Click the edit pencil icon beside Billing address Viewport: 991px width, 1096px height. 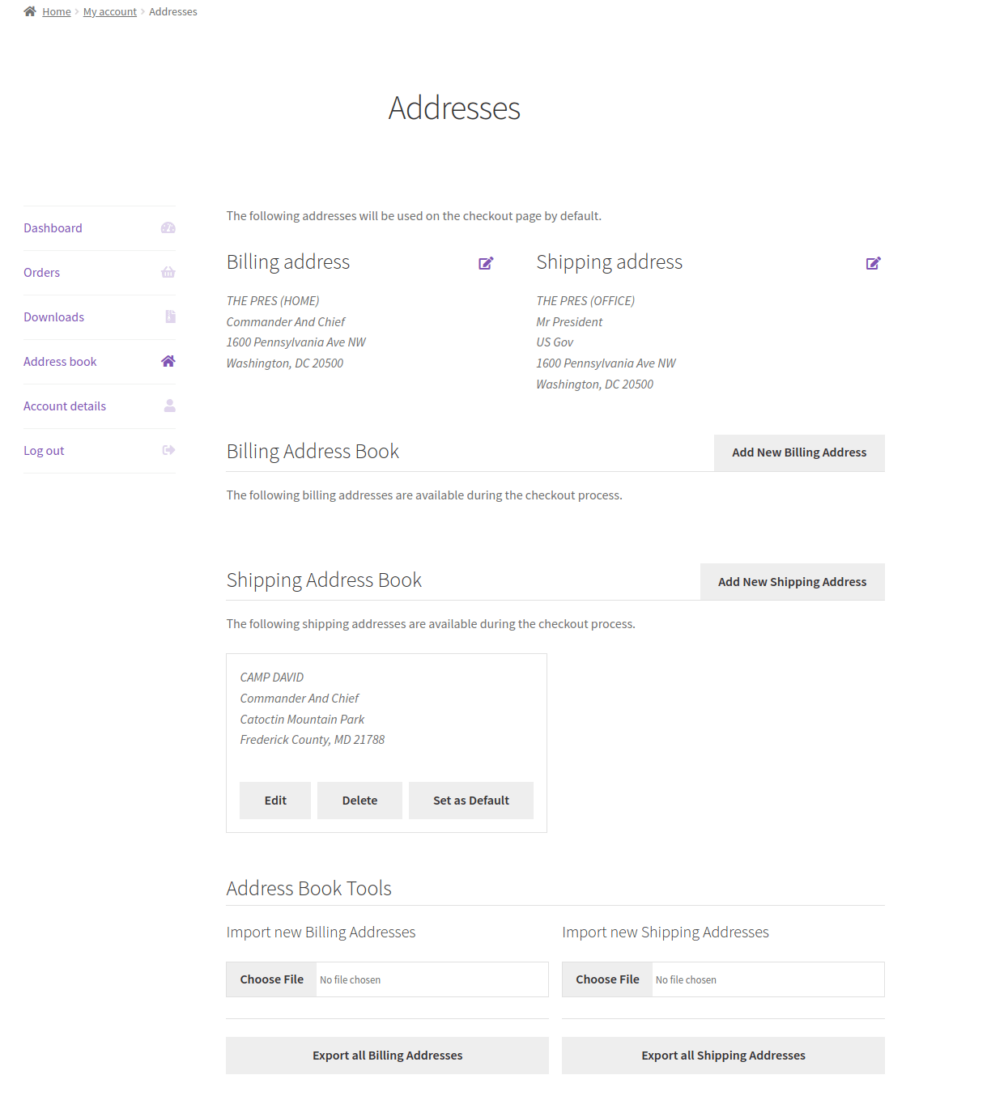[x=486, y=263]
